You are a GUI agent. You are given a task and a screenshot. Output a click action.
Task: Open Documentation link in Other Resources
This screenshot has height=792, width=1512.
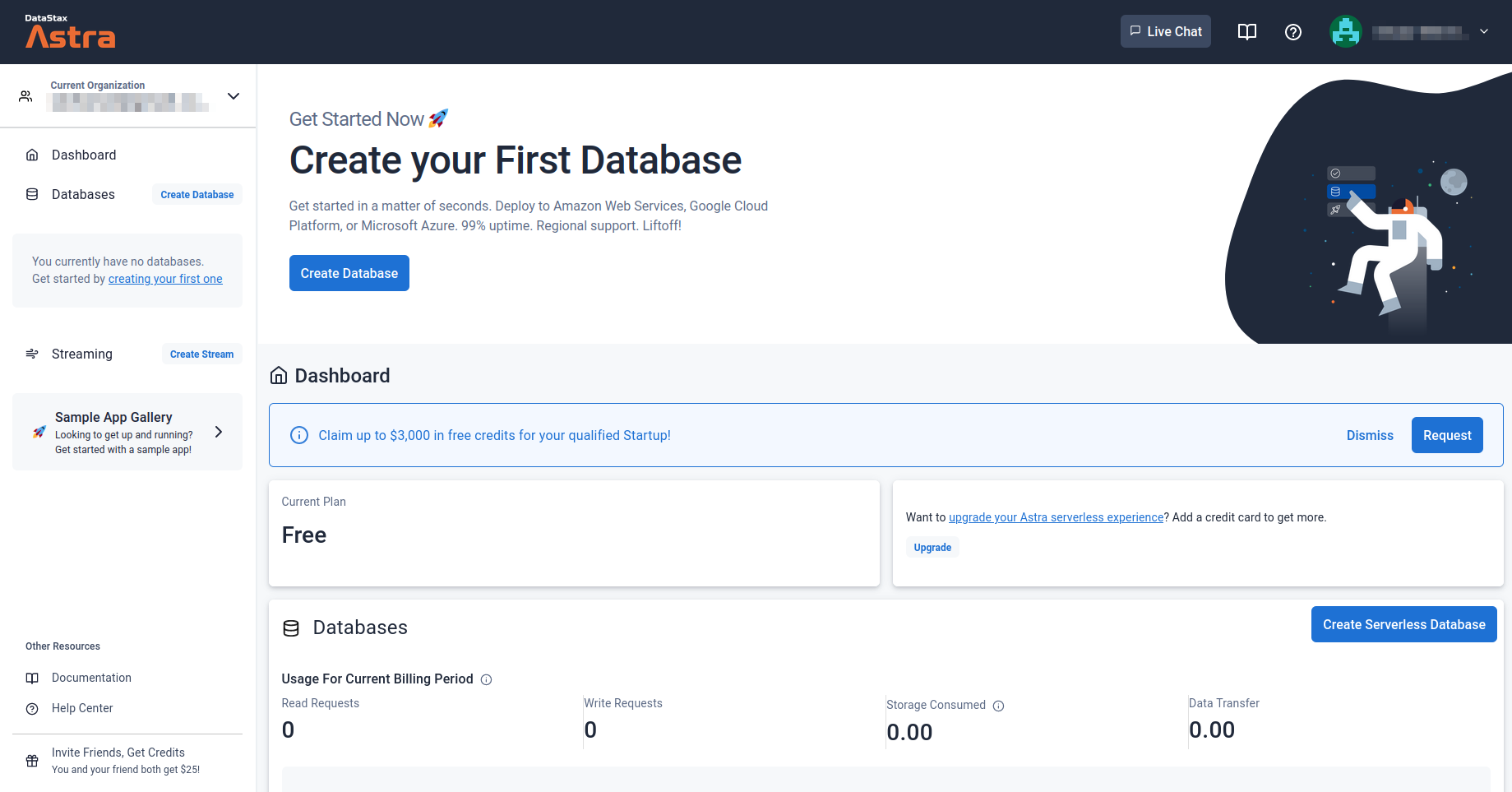tap(91, 678)
